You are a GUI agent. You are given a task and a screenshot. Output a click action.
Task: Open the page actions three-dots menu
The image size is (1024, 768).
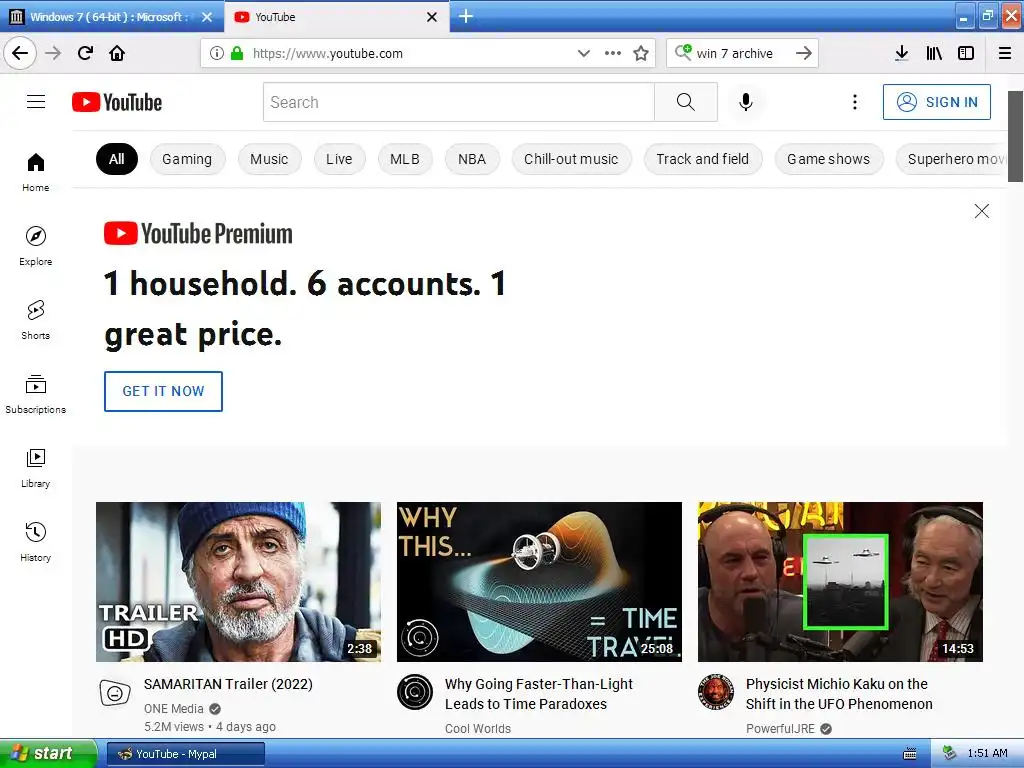(x=613, y=53)
